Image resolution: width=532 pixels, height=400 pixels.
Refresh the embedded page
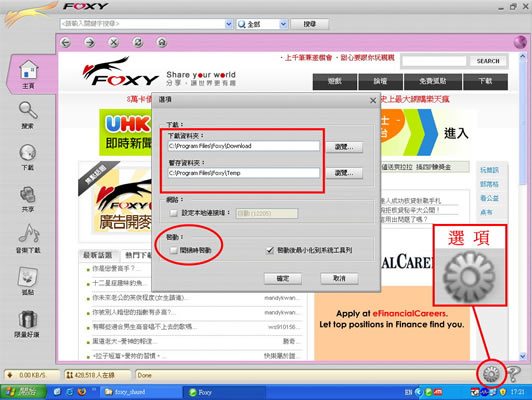tap(138, 43)
